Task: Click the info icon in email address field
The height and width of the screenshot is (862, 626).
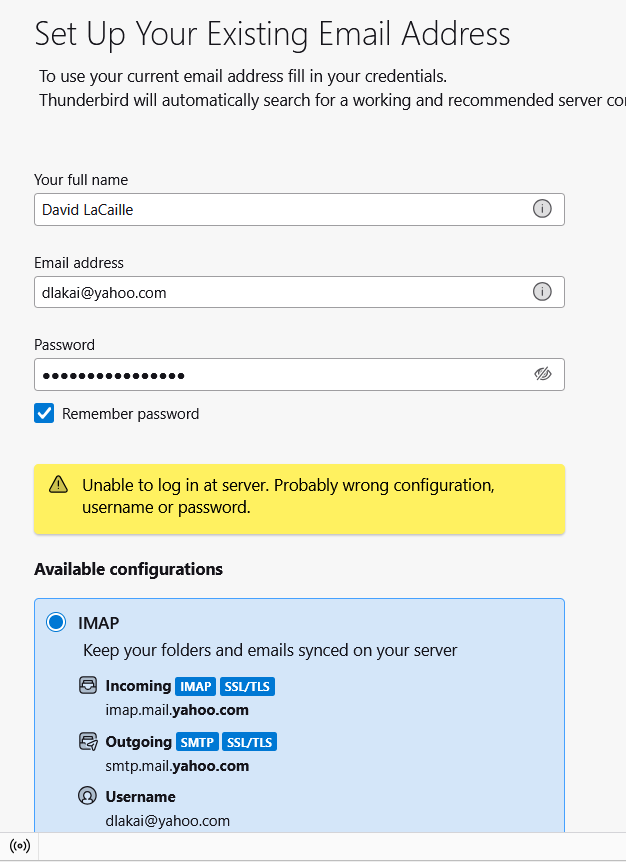Action: point(542,292)
